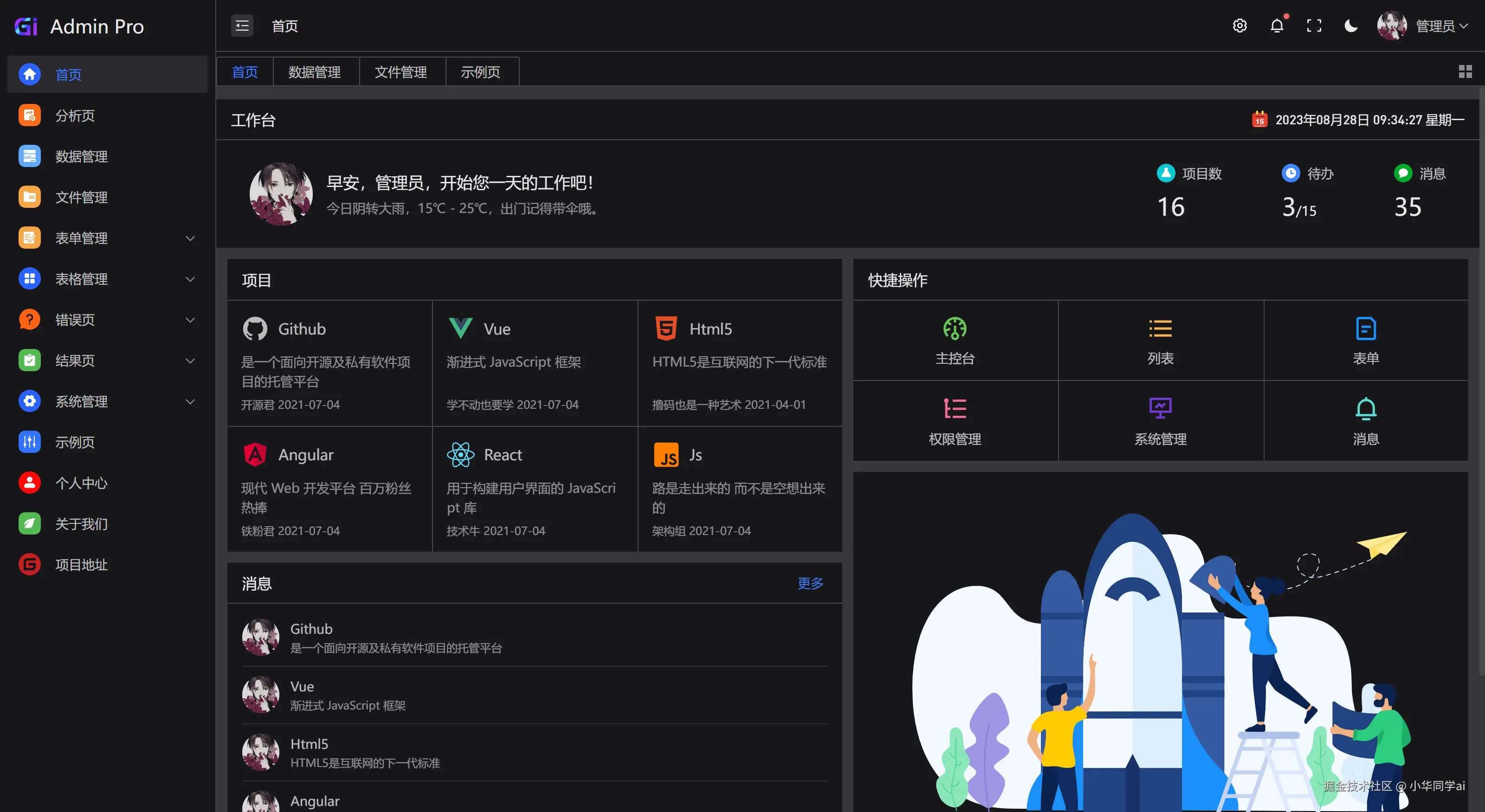
Task: Toggle dark mode with moon icon
Action: point(1351,26)
